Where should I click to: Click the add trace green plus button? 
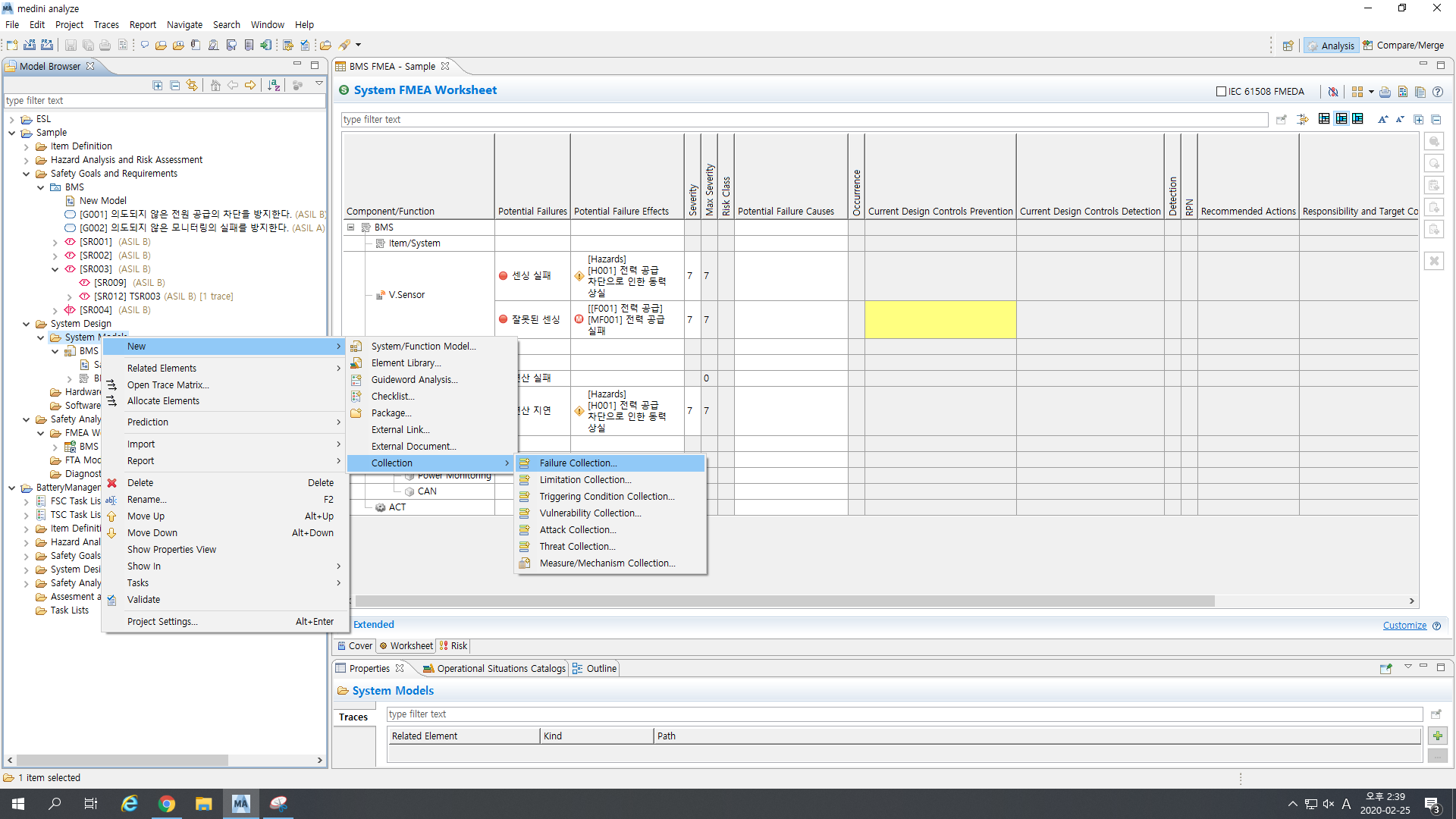tap(1437, 736)
